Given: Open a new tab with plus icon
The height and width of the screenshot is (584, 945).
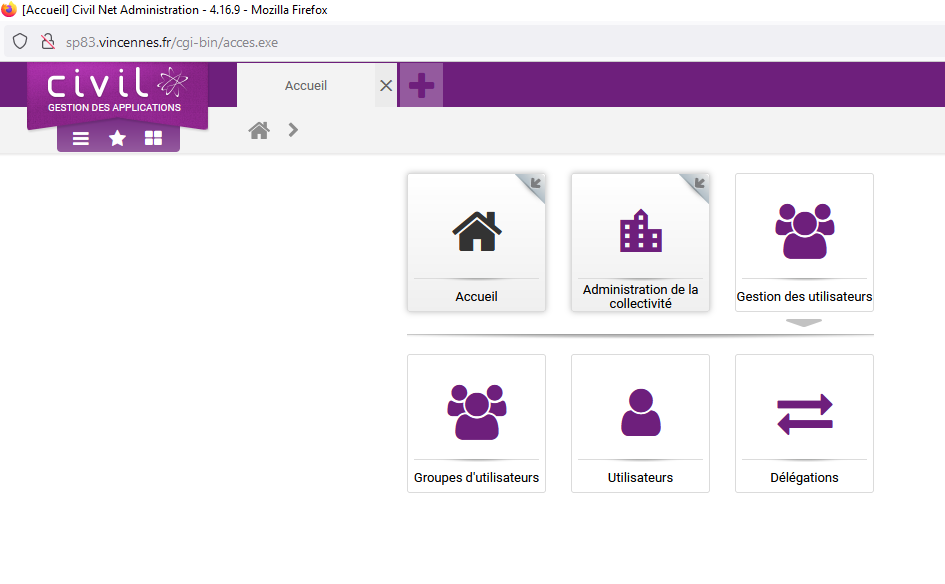Looking at the screenshot, I should click(421, 85).
